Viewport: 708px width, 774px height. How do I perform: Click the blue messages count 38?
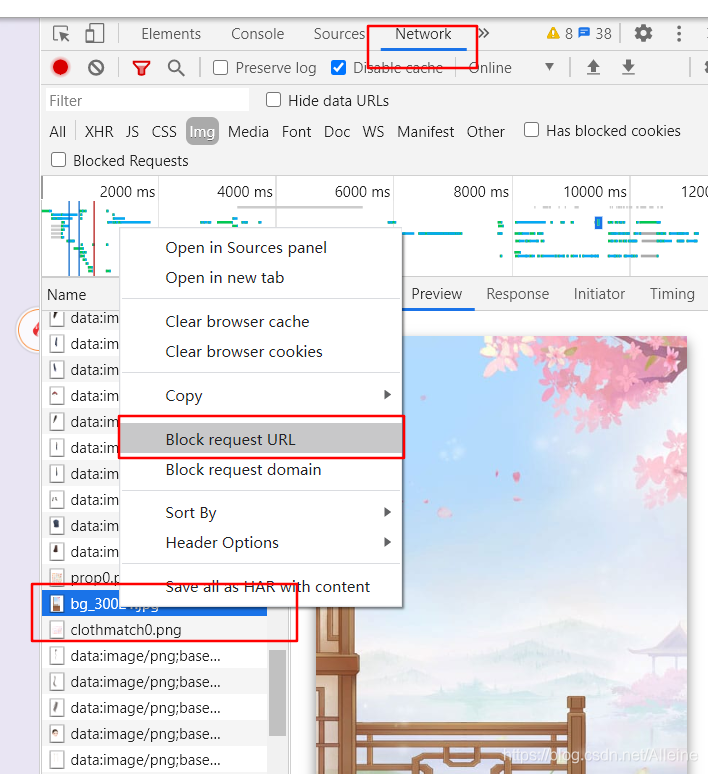click(595, 33)
